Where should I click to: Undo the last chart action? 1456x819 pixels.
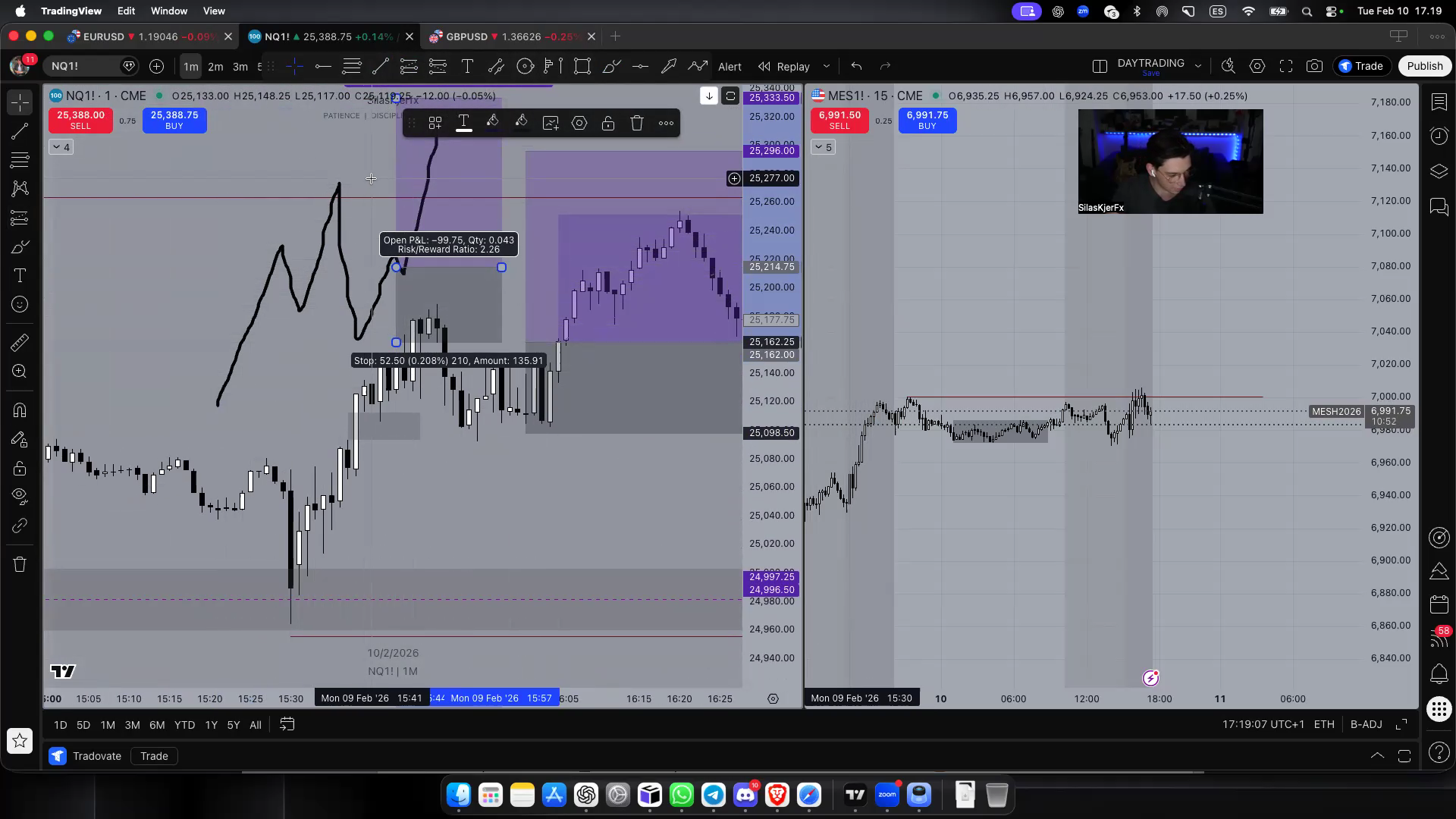coord(856,67)
